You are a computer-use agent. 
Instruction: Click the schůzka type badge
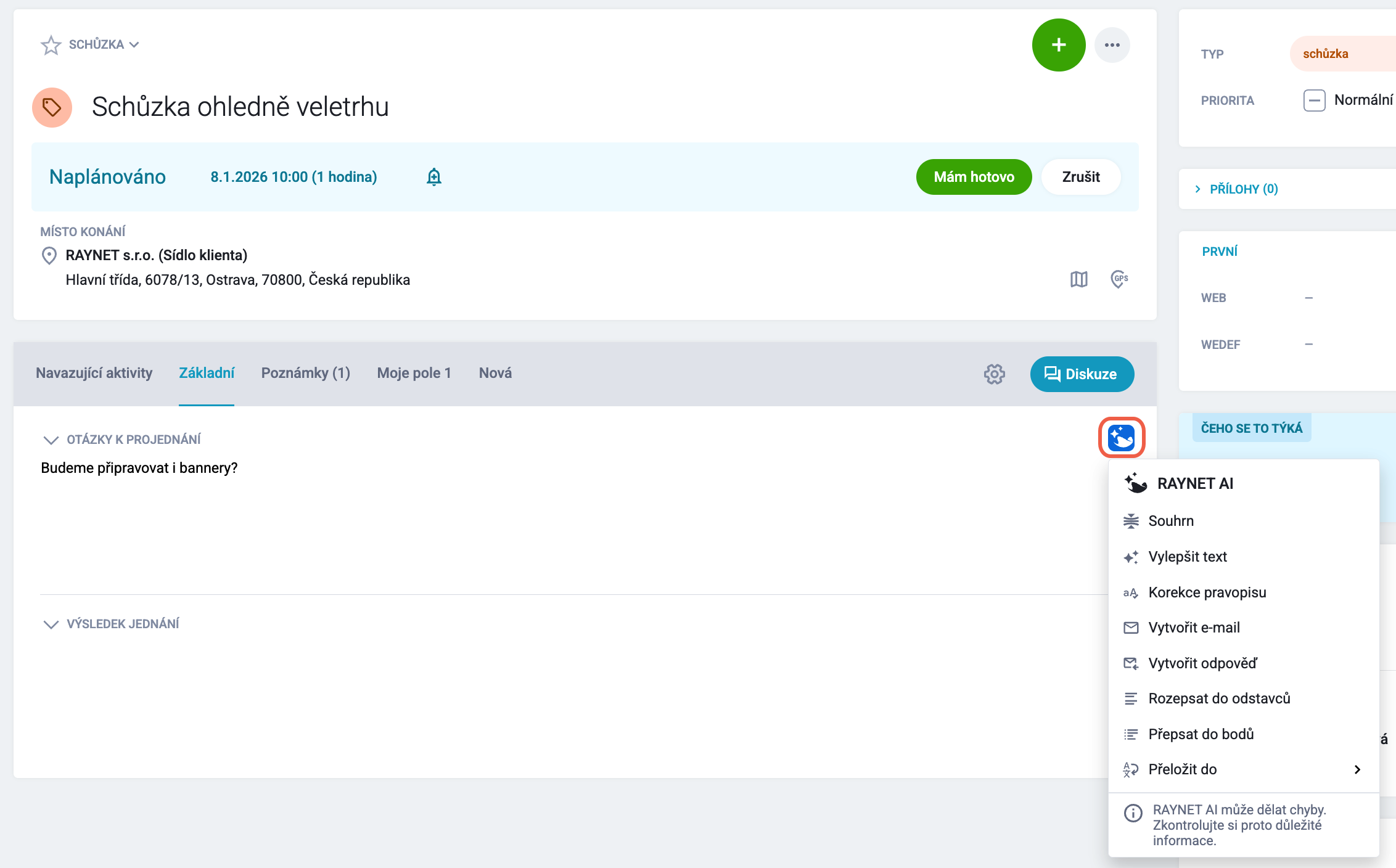tap(1342, 54)
